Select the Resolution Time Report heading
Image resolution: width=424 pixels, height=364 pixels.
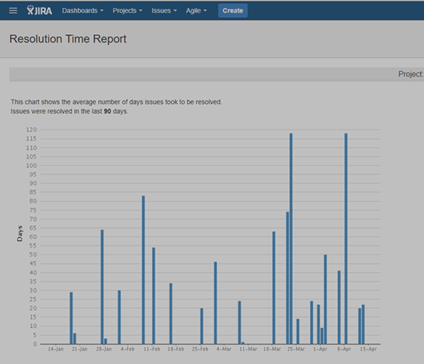pos(68,39)
